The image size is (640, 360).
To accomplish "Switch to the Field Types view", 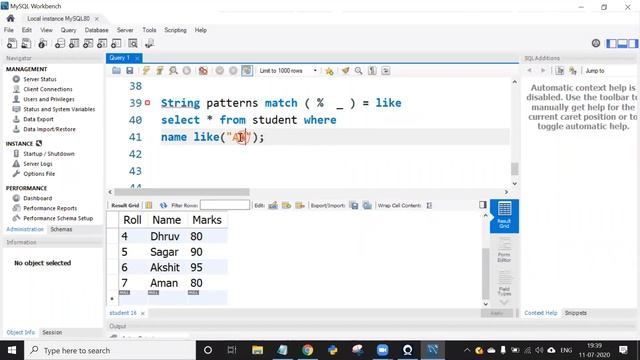I will [x=504, y=284].
